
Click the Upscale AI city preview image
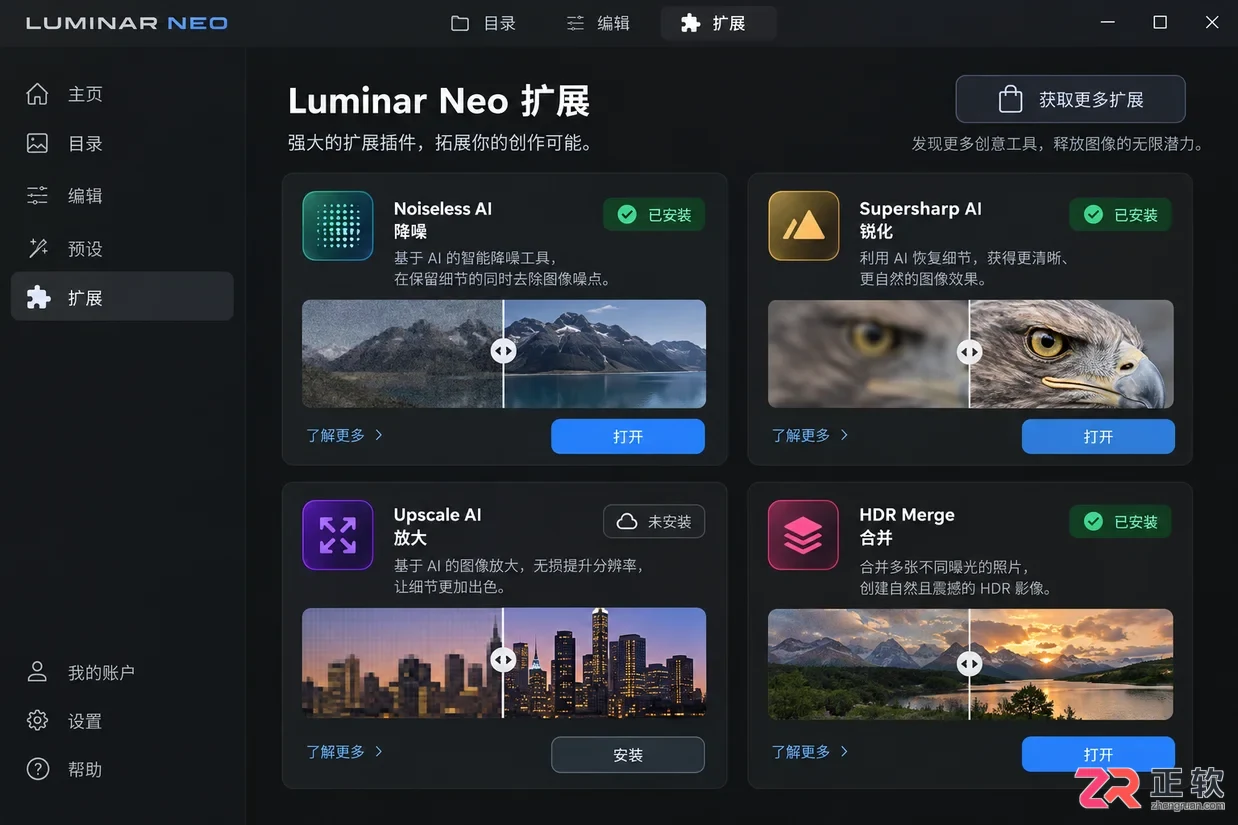[x=504, y=663]
